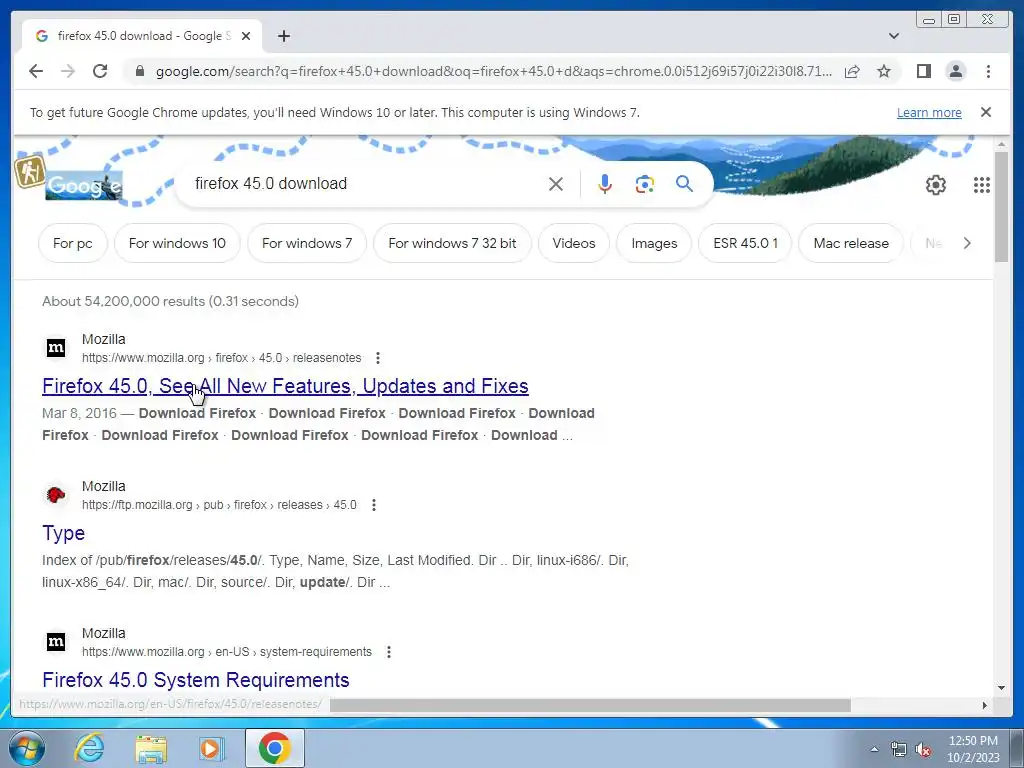This screenshot has height=768, width=1024.
Task: Click the horizontal scroll right arrow
Action: (985, 705)
